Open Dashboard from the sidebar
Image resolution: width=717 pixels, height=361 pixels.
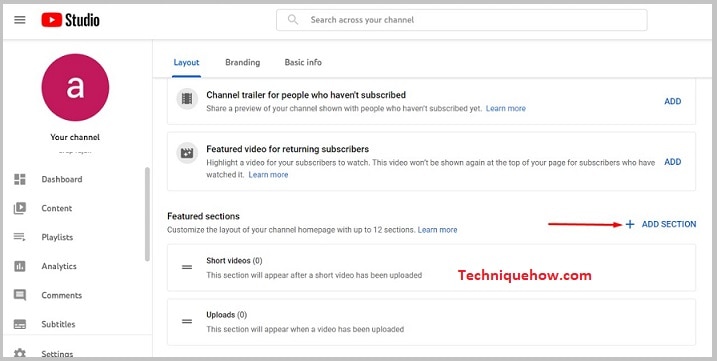coord(62,179)
